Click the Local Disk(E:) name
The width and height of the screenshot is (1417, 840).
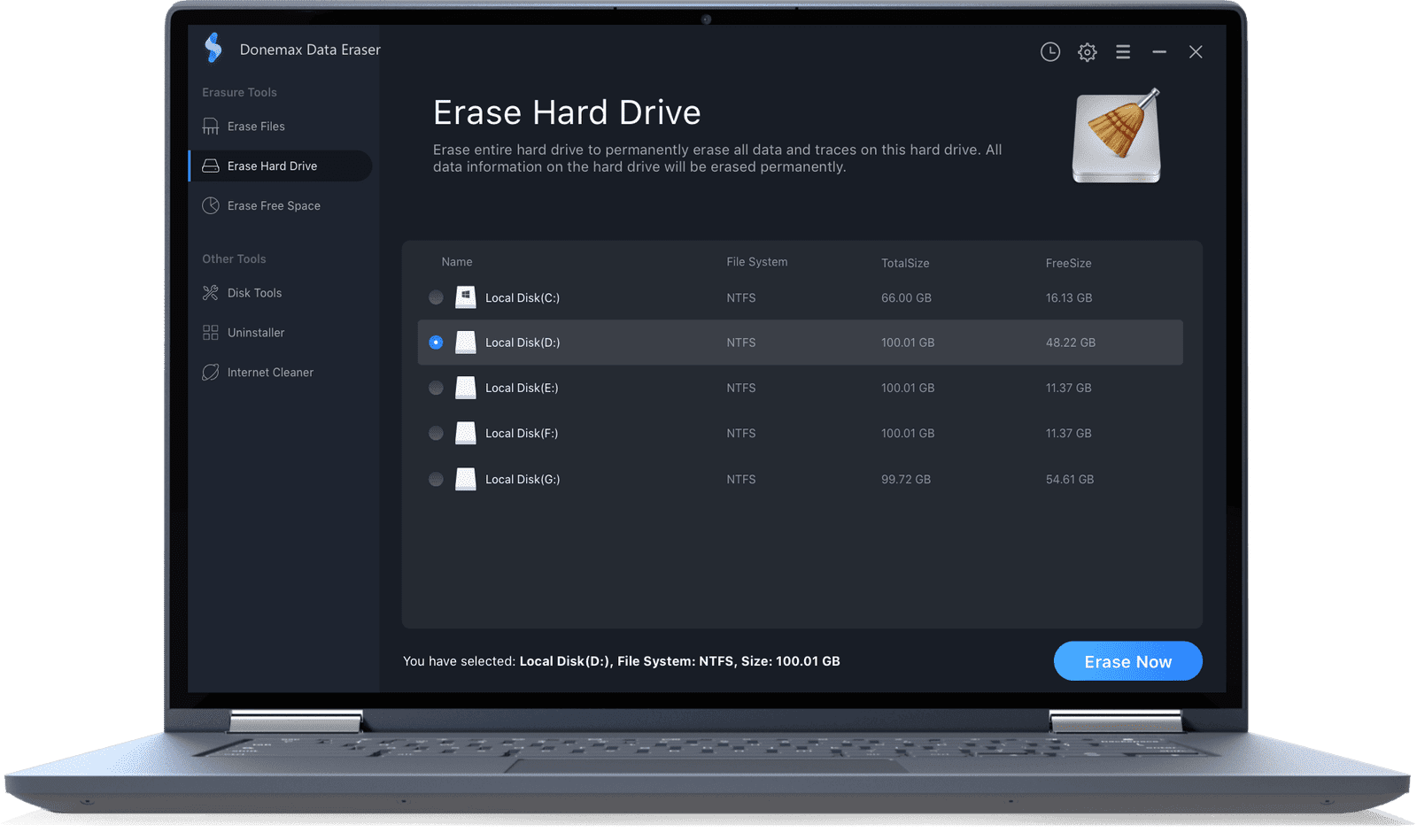[x=522, y=388]
